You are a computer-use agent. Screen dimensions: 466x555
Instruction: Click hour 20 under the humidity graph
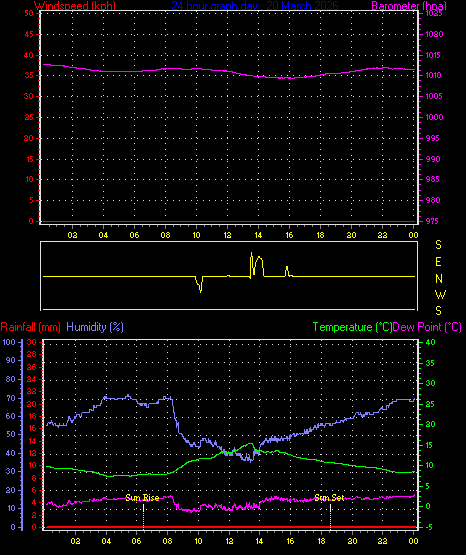pyautogui.click(x=352, y=541)
